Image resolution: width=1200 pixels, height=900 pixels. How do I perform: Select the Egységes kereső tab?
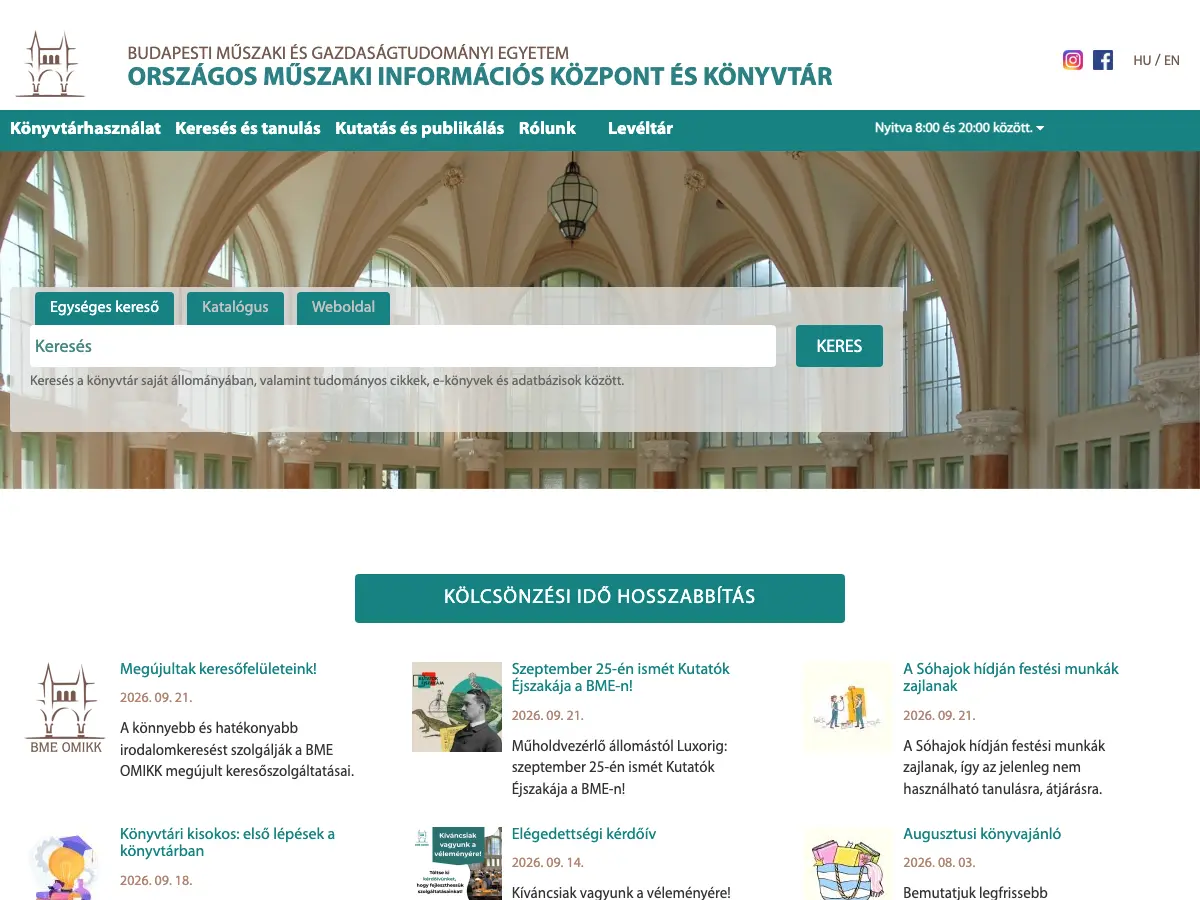(104, 307)
